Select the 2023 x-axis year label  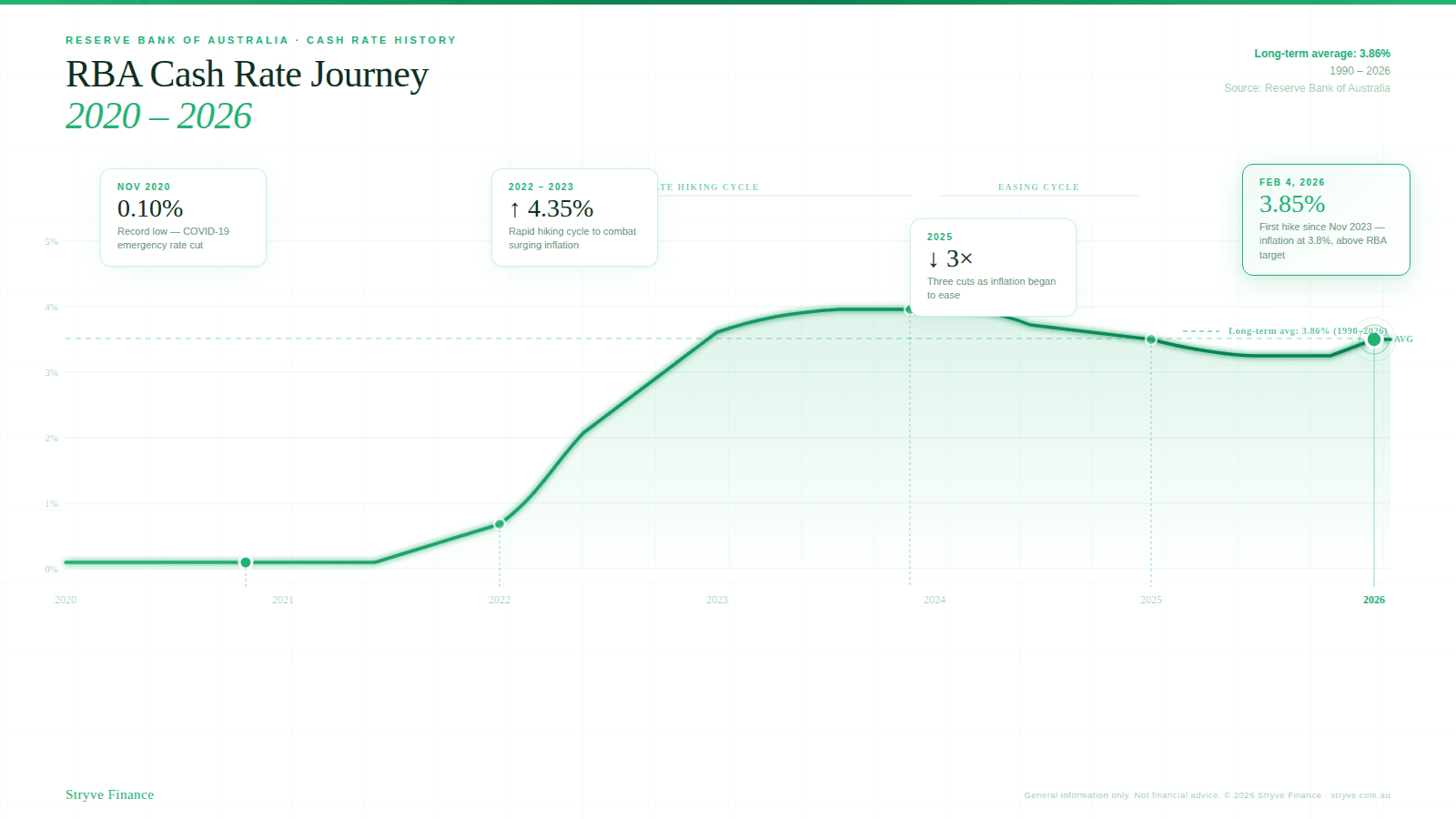click(717, 600)
